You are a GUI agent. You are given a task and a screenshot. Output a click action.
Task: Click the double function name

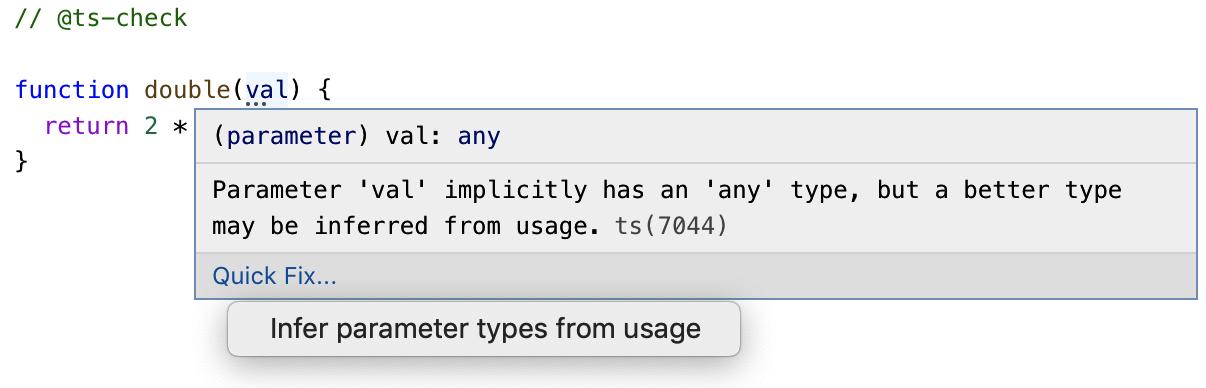click(187, 90)
